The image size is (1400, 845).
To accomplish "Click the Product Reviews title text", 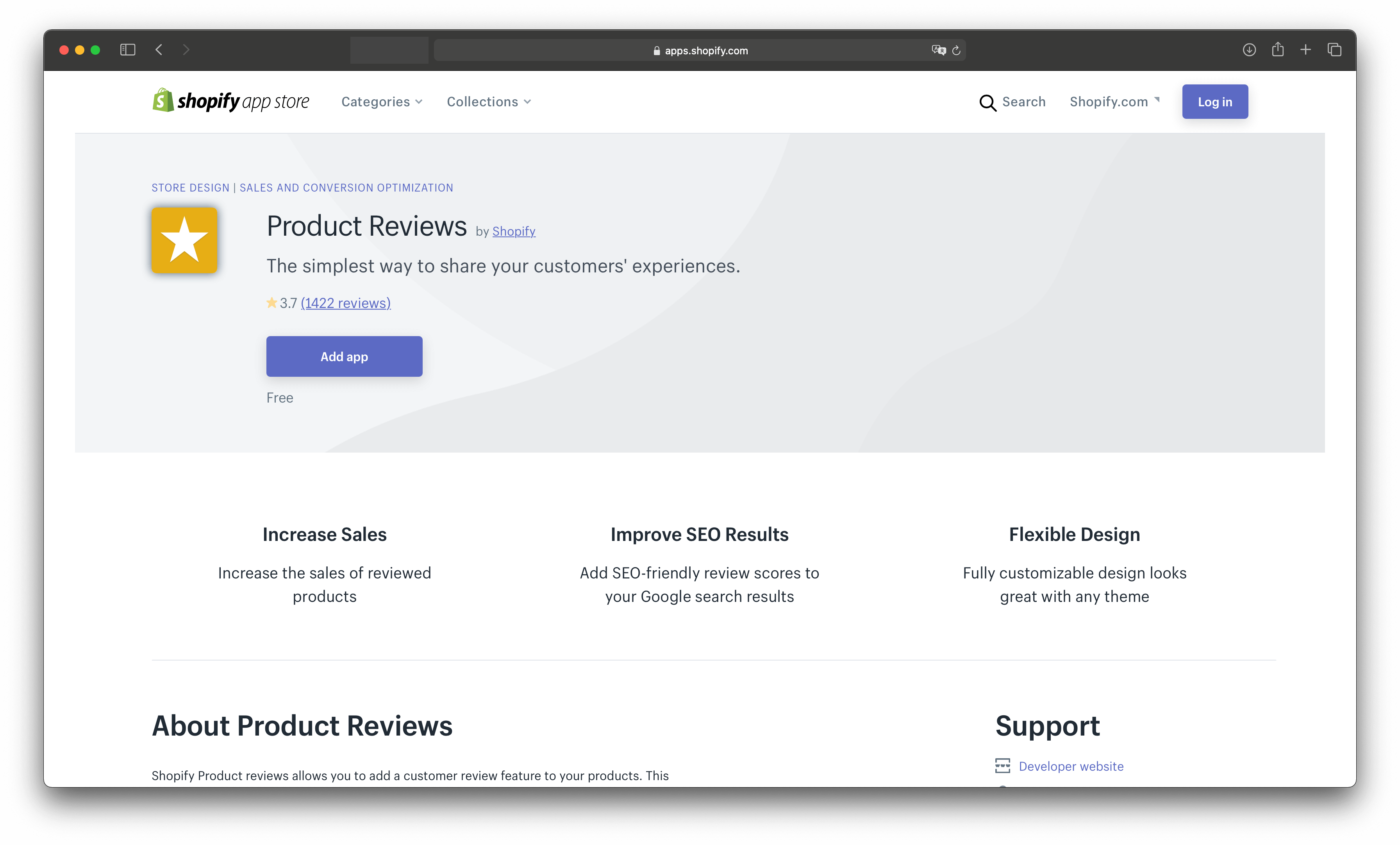I will (x=366, y=226).
